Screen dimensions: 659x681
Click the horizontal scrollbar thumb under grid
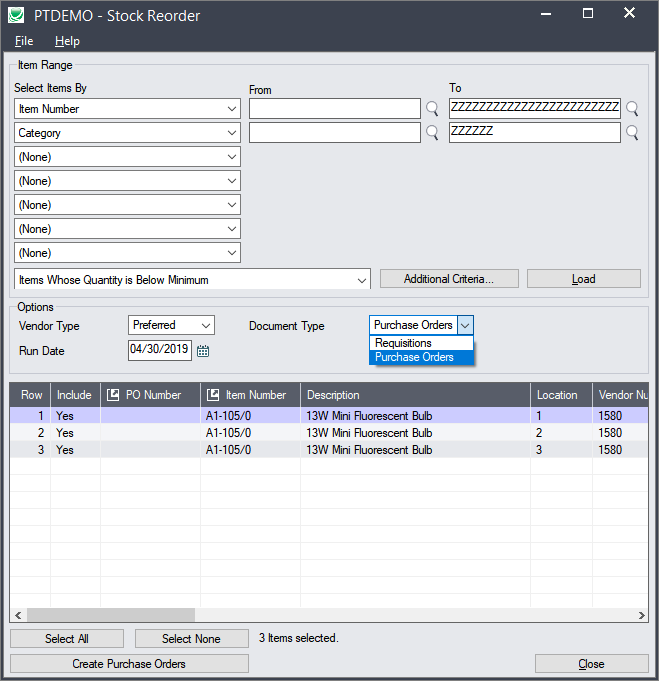point(110,615)
